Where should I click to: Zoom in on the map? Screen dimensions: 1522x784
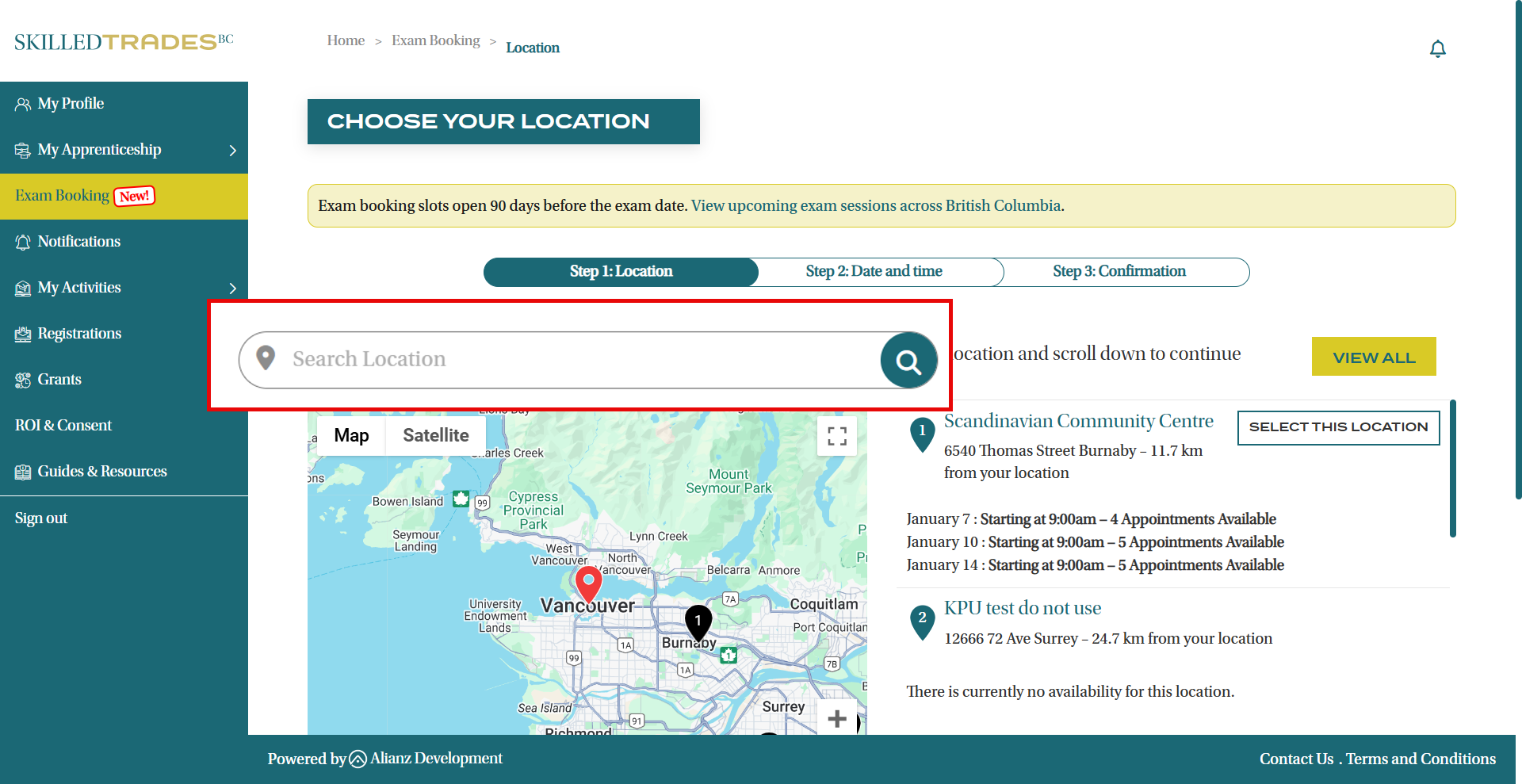click(836, 719)
